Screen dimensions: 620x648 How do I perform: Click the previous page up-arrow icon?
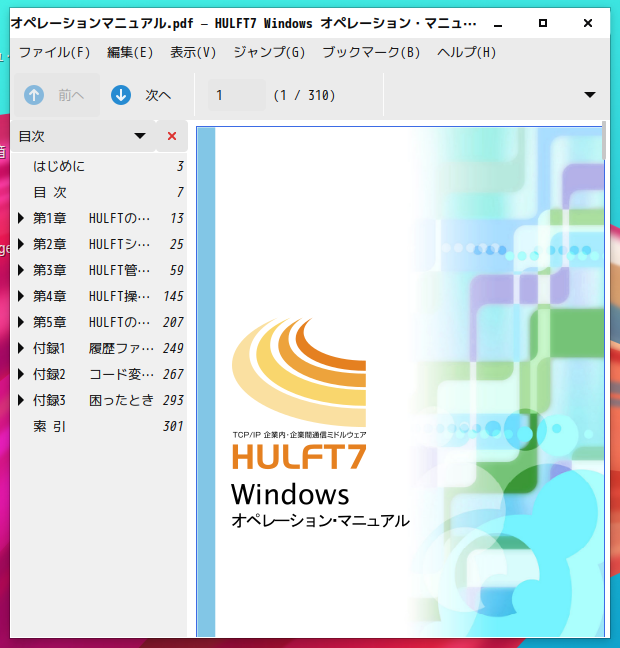click(x=34, y=95)
